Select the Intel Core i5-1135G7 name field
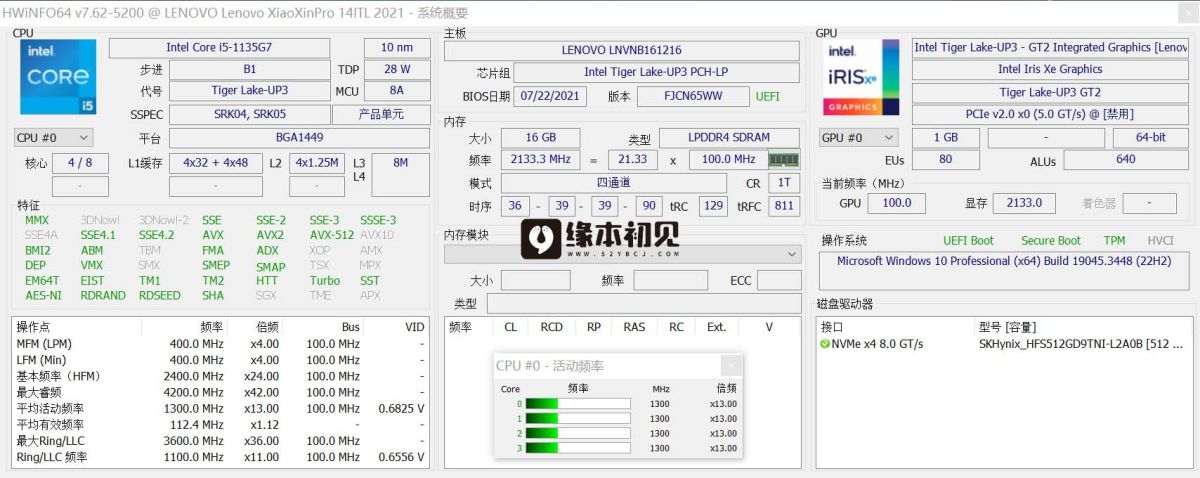The width and height of the screenshot is (1200, 478). click(x=218, y=48)
